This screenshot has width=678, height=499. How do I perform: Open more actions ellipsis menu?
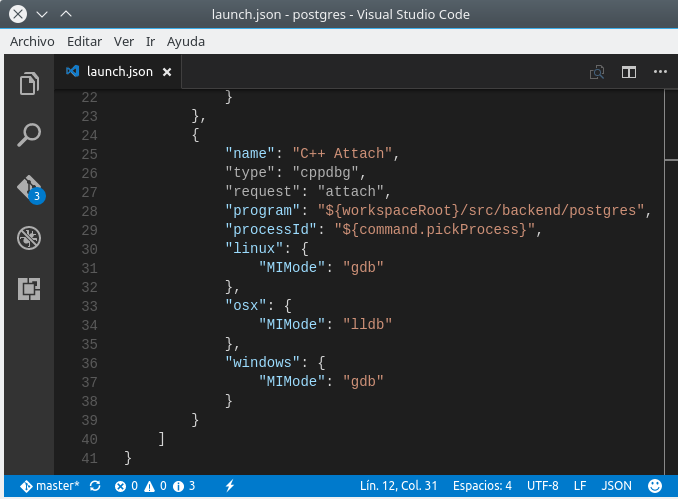coord(659,72)
